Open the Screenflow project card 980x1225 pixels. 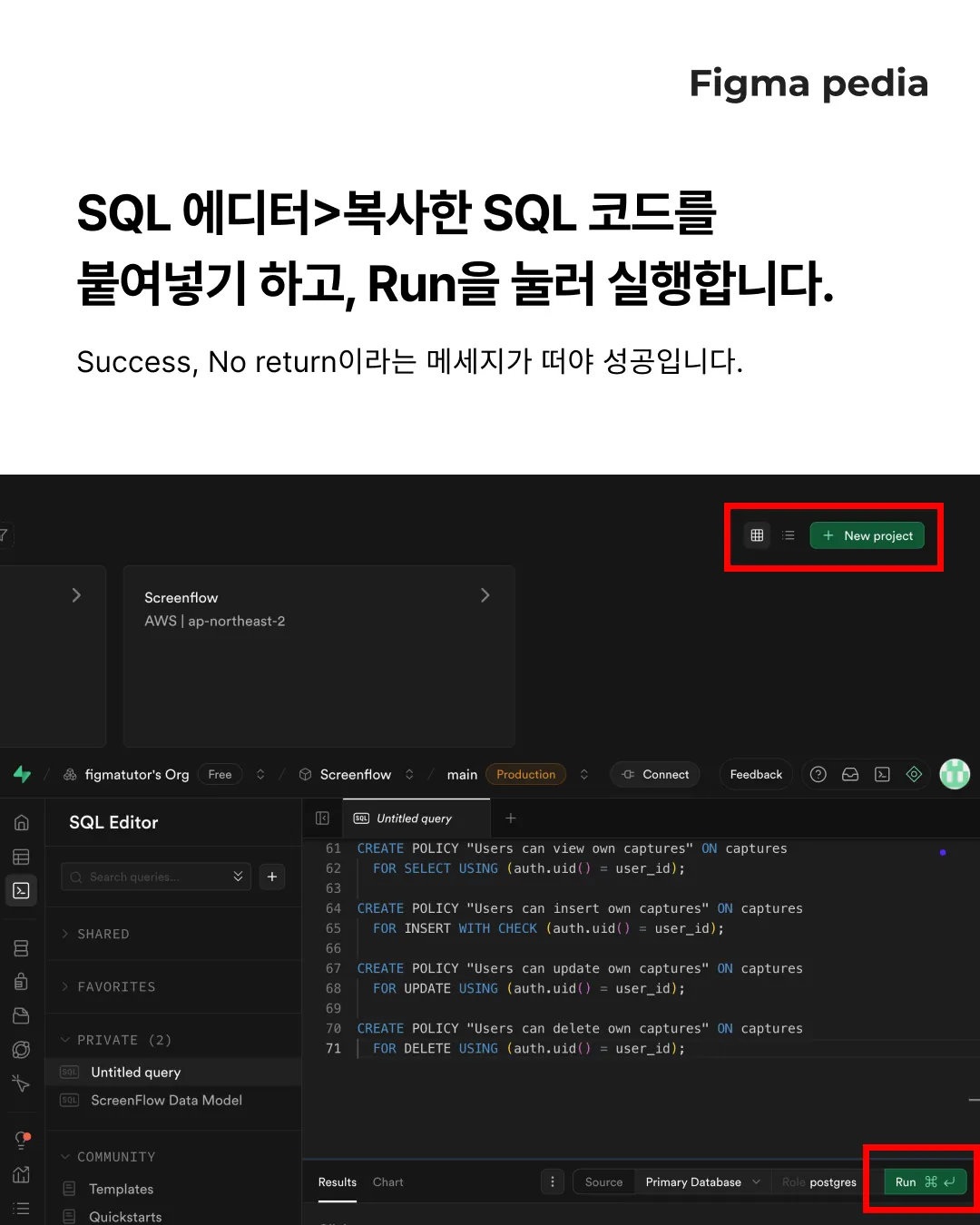coord(318,655)
